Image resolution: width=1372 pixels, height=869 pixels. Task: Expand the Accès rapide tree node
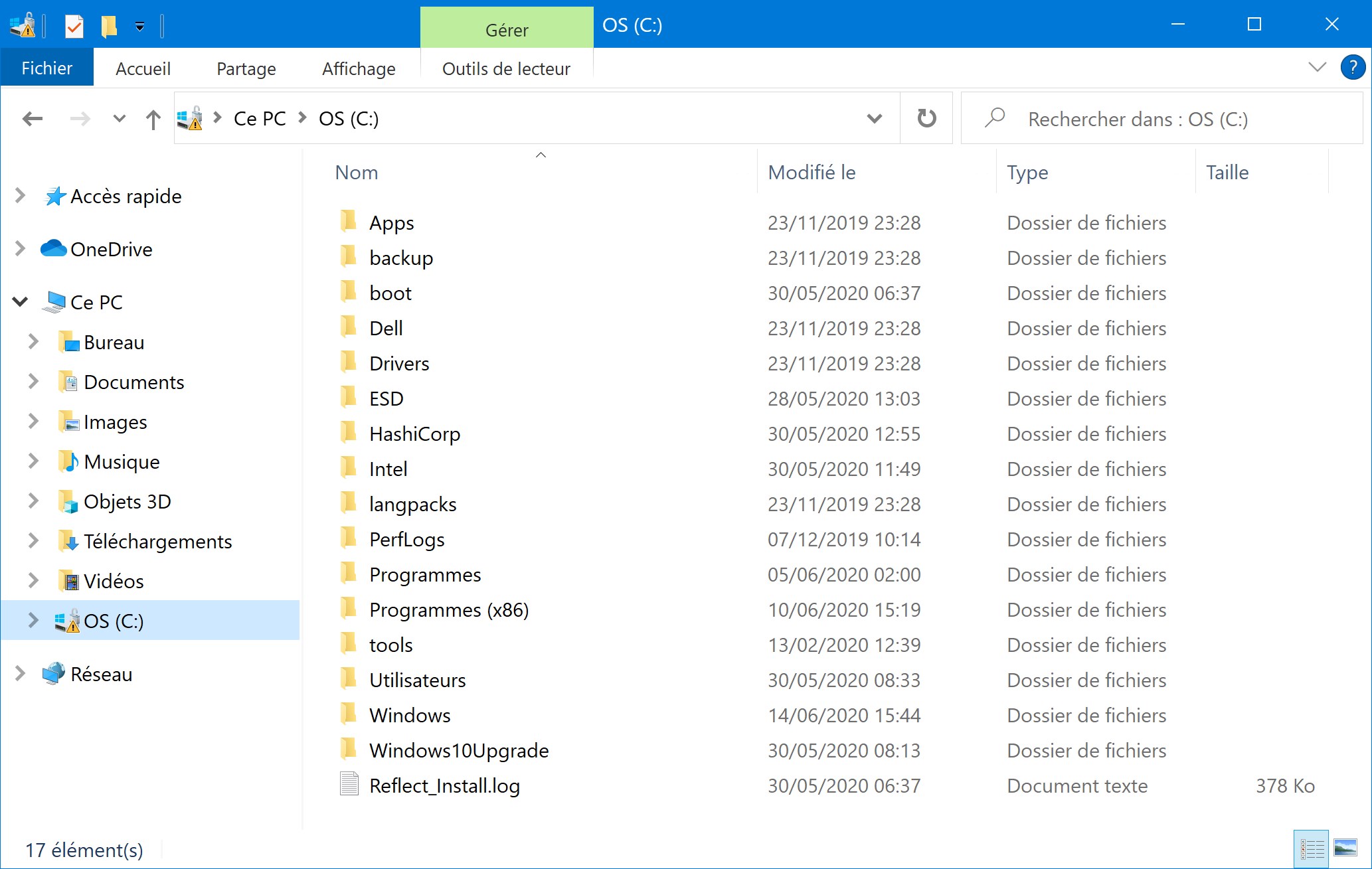click(20, 196)
